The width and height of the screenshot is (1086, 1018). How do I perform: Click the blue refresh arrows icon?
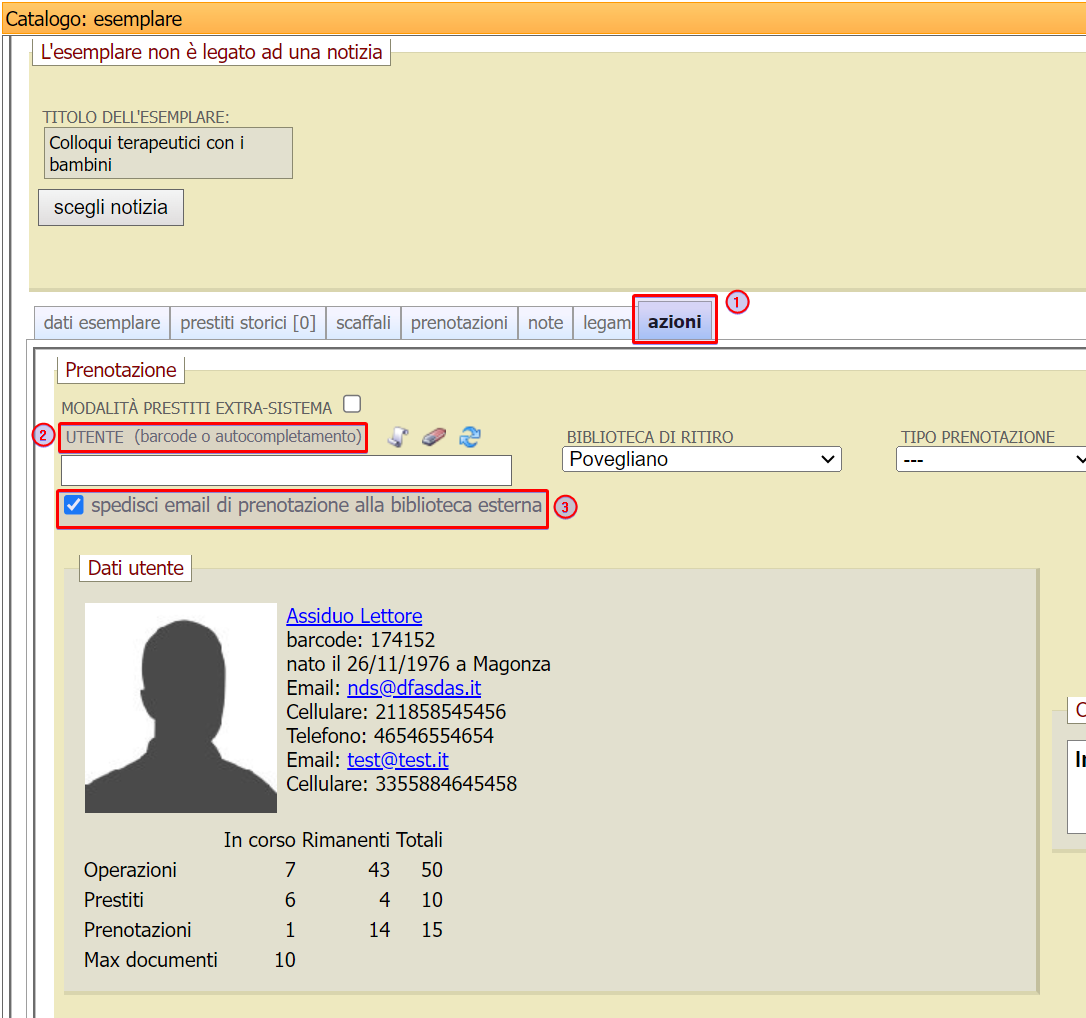470,437
